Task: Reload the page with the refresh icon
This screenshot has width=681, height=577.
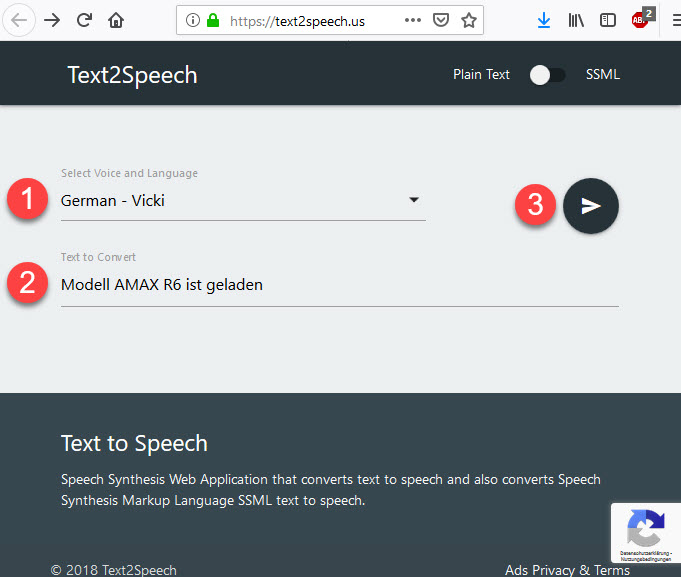Action: click(x=84, y=20)
